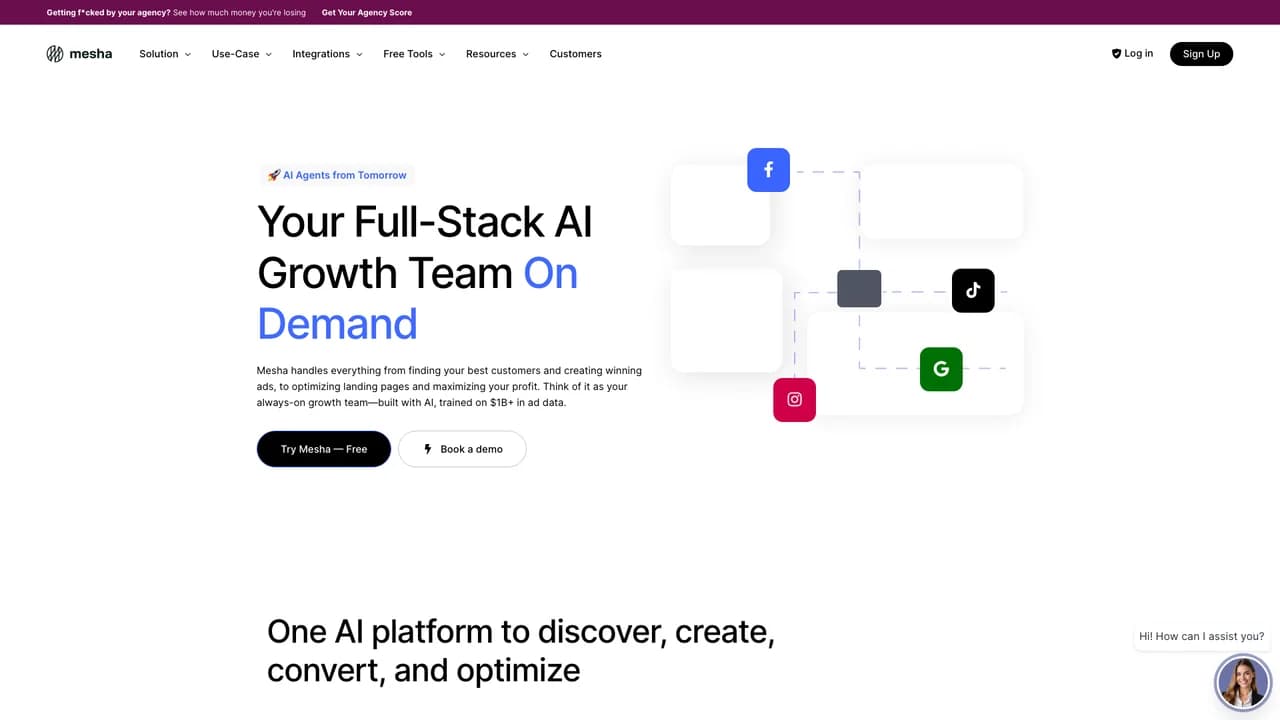
Task: Click the 'Getting f*cked by your agency?' text
Action: (108, 12)
